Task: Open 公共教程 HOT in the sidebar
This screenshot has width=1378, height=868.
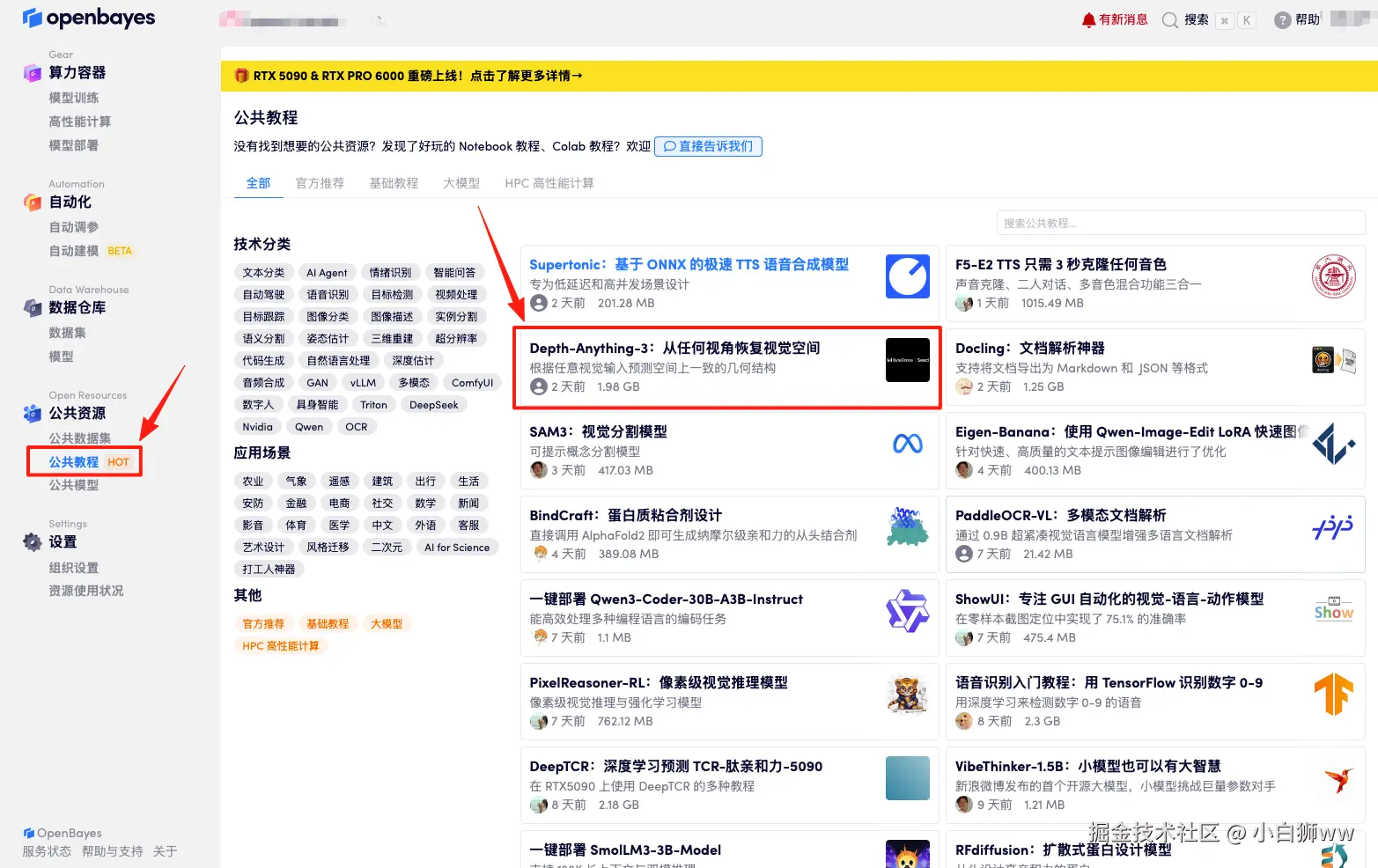Action: point(89,462)
